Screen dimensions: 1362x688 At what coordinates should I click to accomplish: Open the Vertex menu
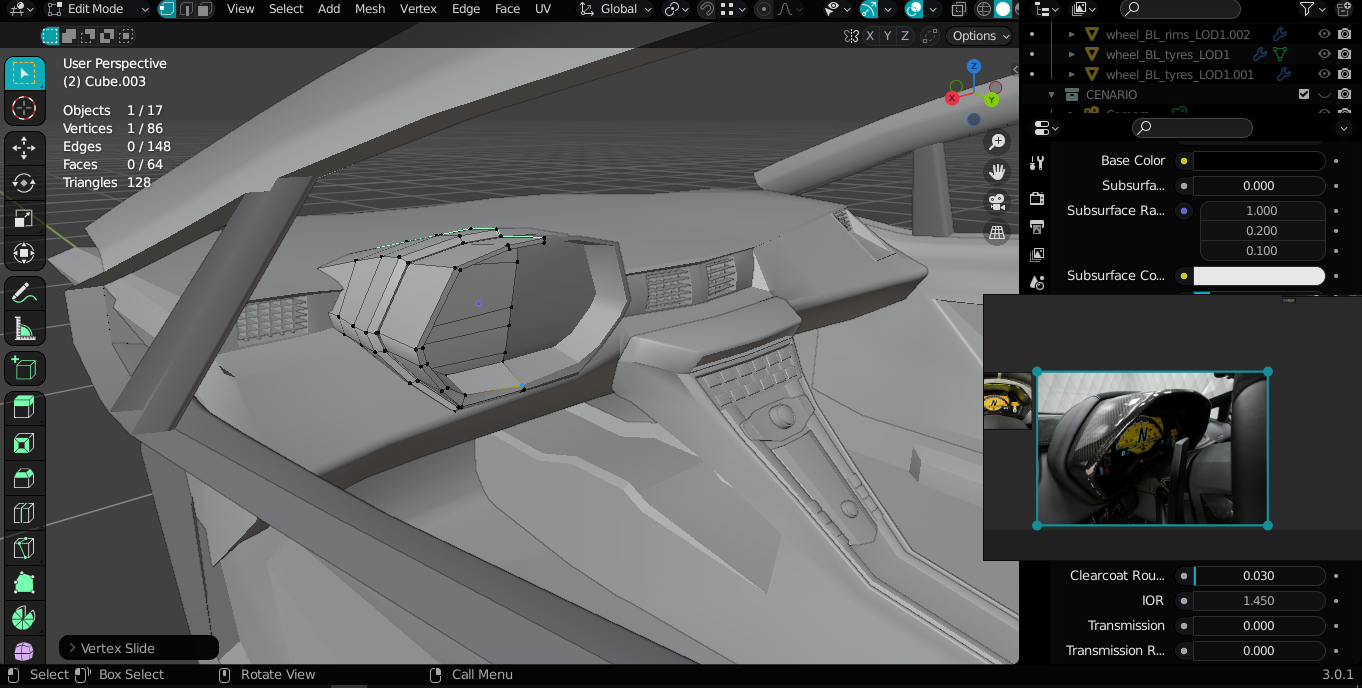(x=418, y=9)
